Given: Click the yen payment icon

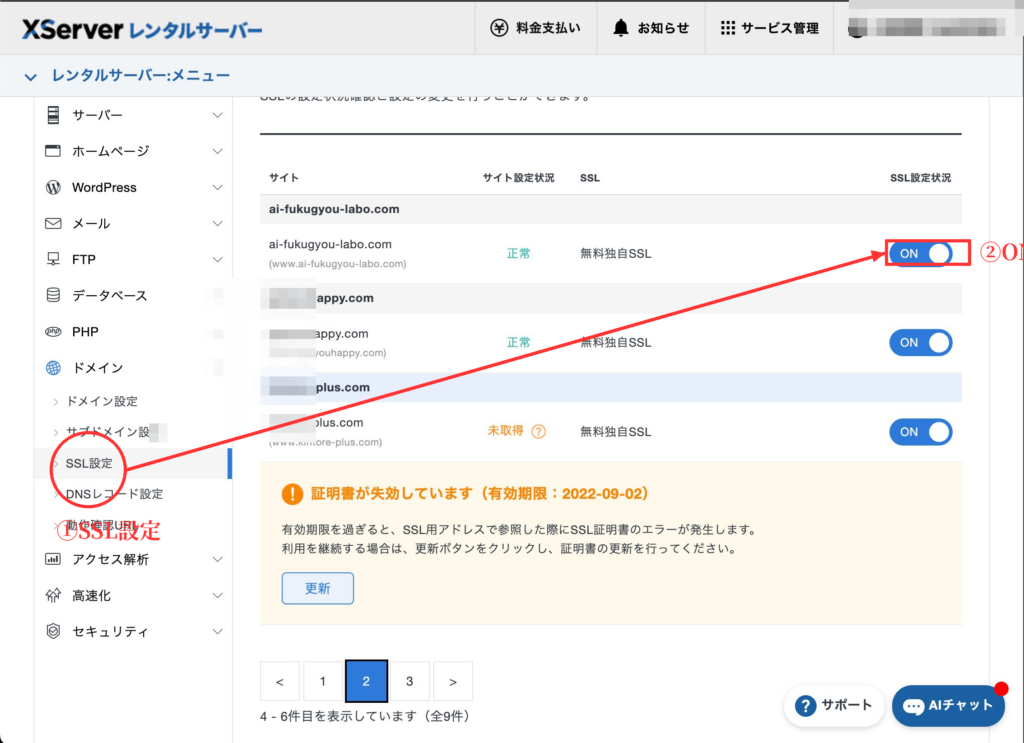Looking at the screenshot, I should pyautogui.click(x=499, y=28).
